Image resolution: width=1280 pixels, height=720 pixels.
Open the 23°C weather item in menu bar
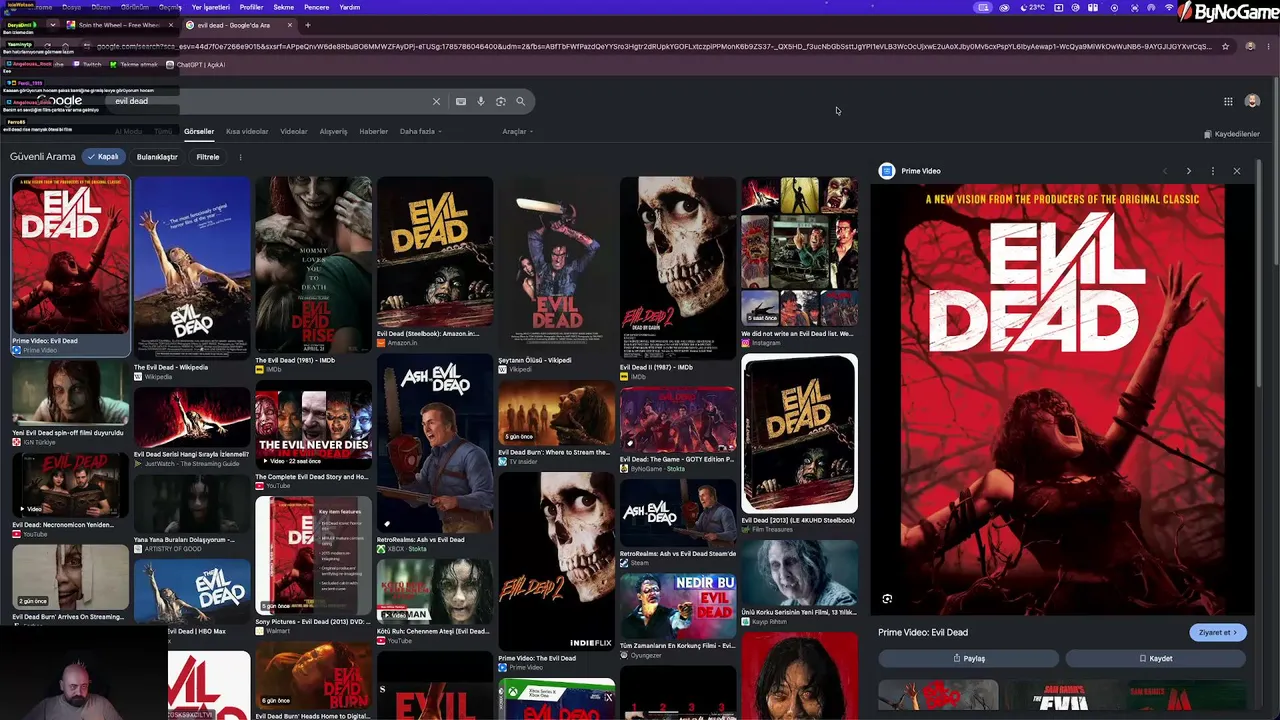1033,7
